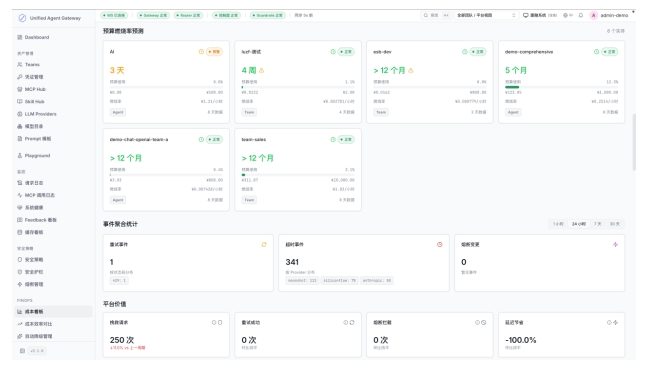
Task: Go to Teams in the sidebar
Action: (54, 64)
